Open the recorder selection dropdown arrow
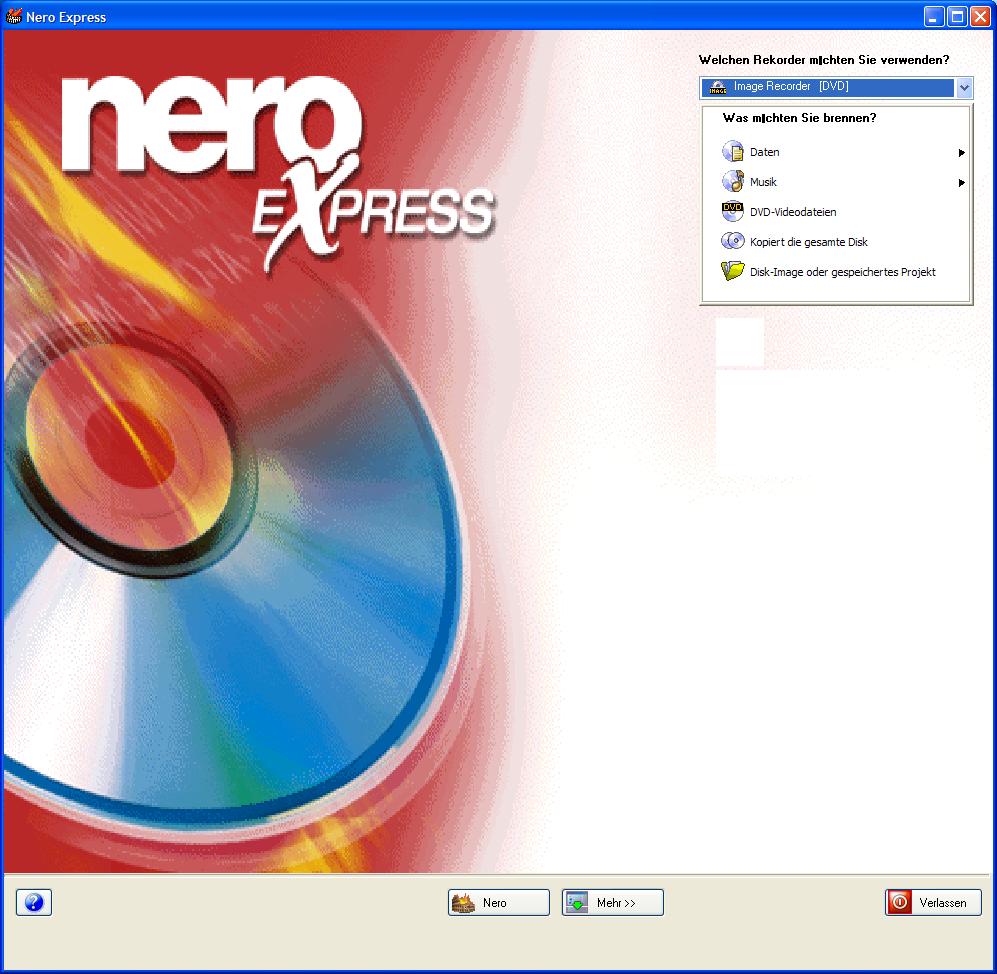 click(x=964, y=87)
